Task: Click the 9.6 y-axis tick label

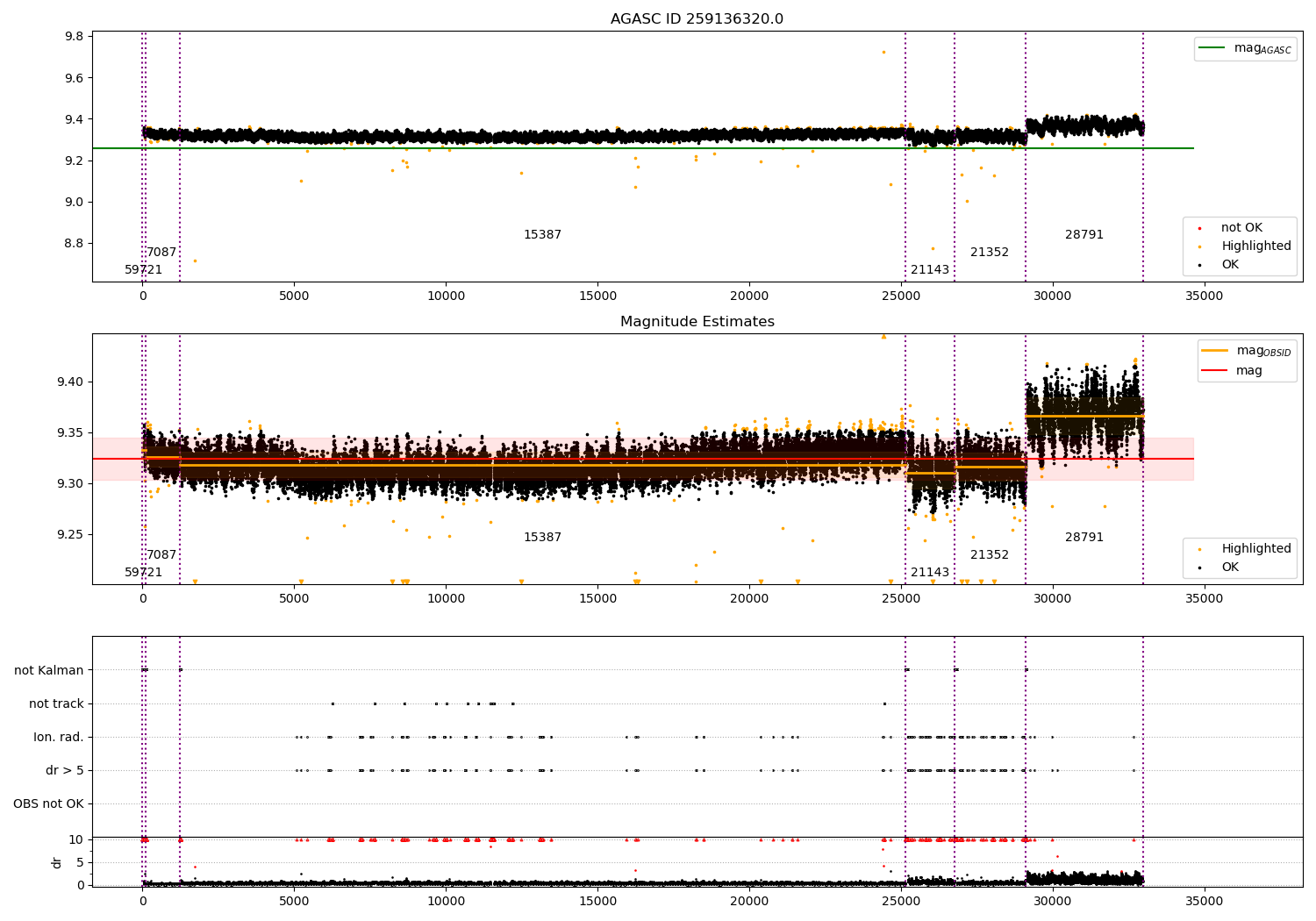Action: point(75,78)
